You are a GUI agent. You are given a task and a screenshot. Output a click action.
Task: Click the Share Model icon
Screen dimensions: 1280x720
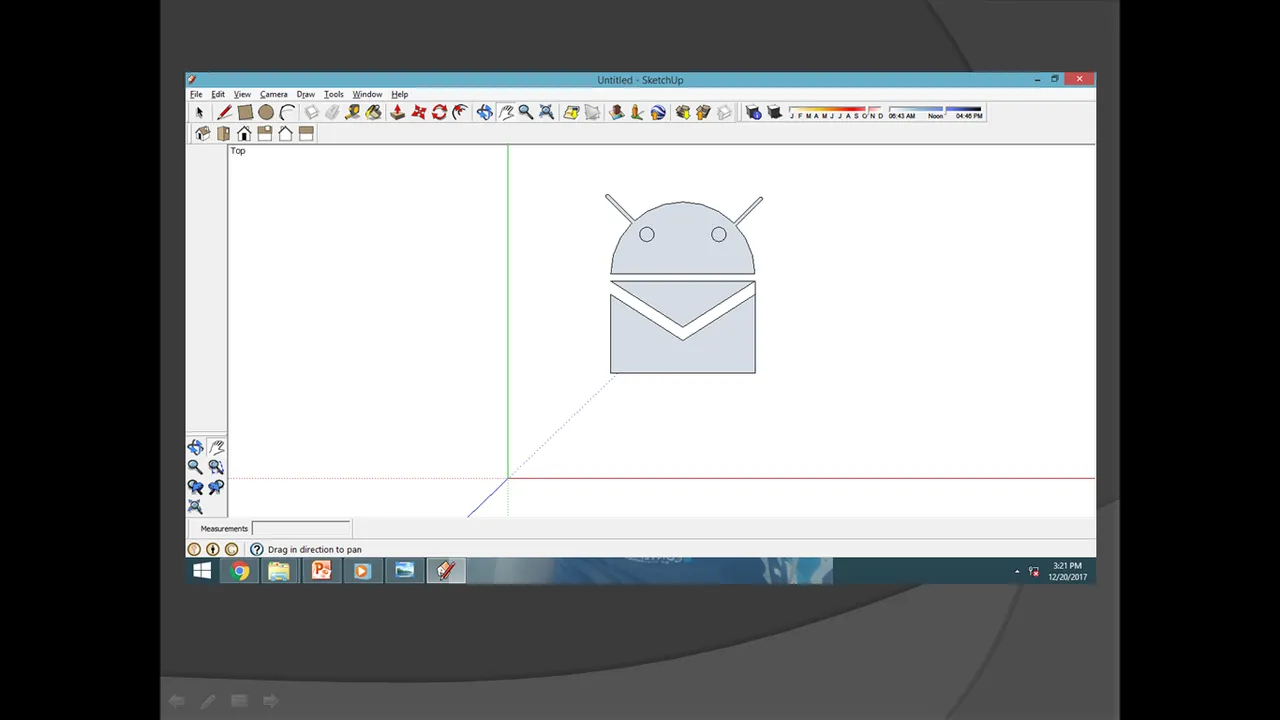703,113
